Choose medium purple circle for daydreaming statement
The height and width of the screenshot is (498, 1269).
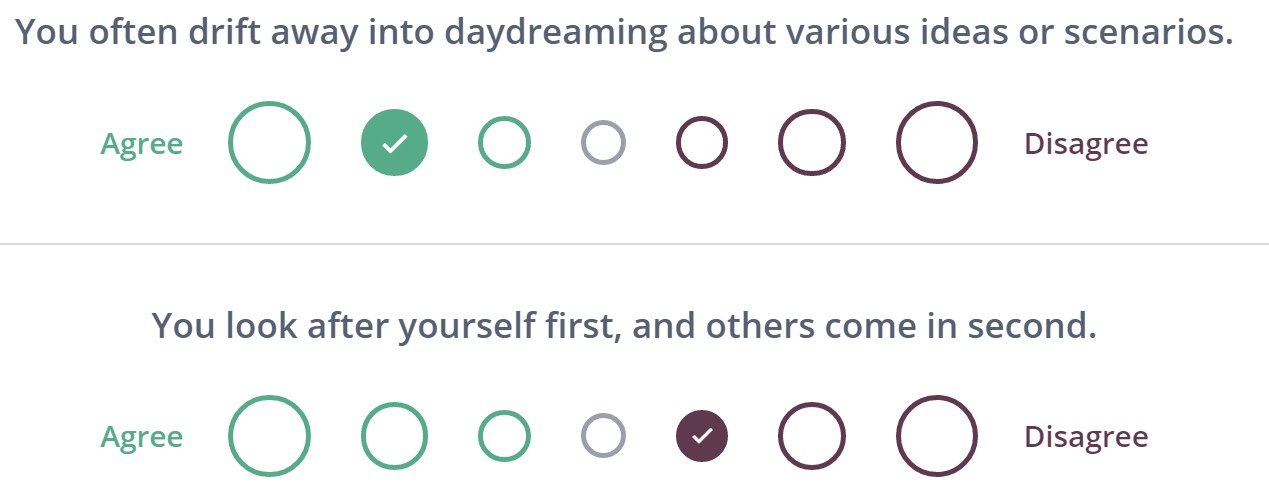coord(812,143)
